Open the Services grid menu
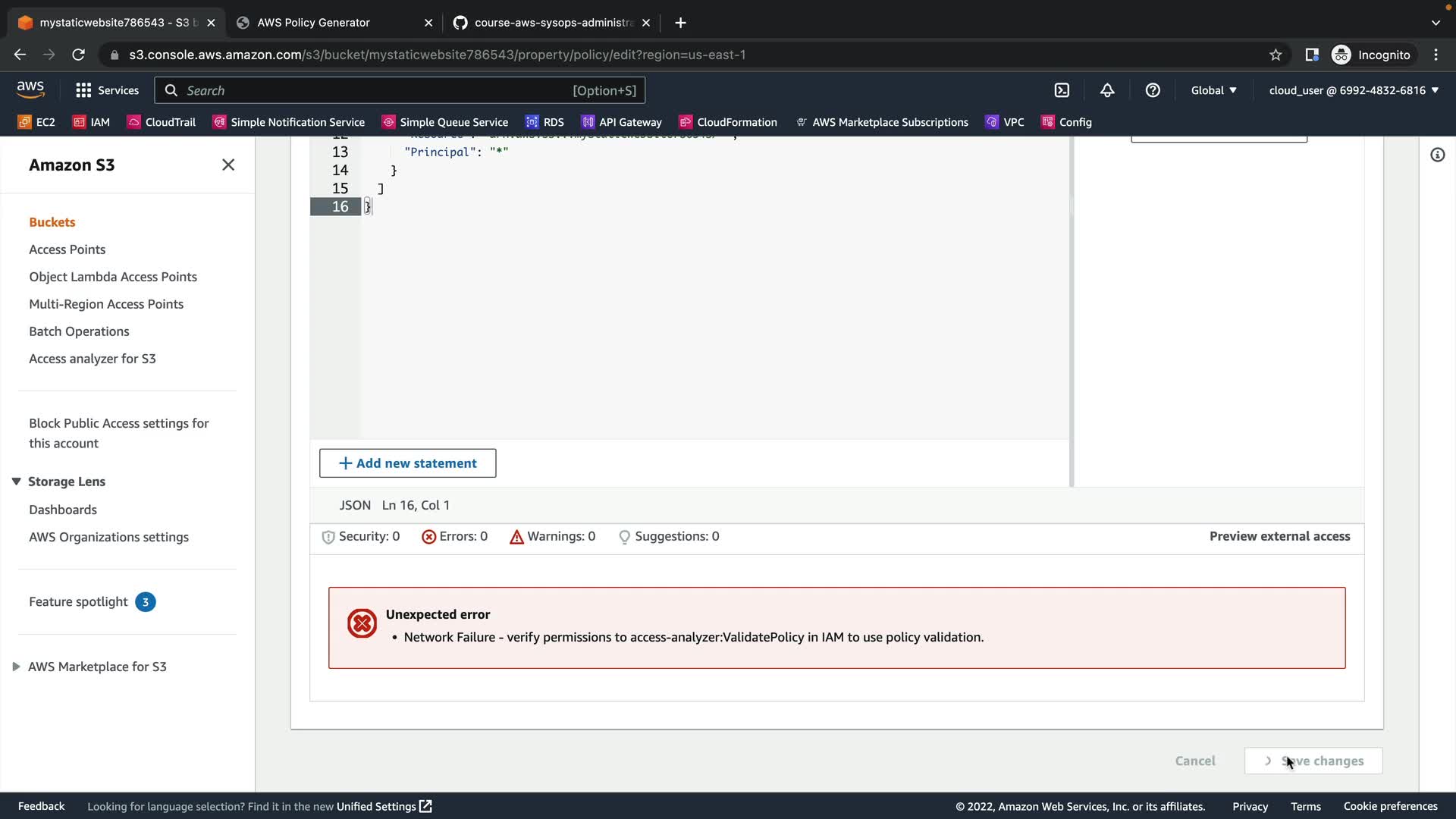This screenshot has width=1456, height=819. (x=107, y=90)
